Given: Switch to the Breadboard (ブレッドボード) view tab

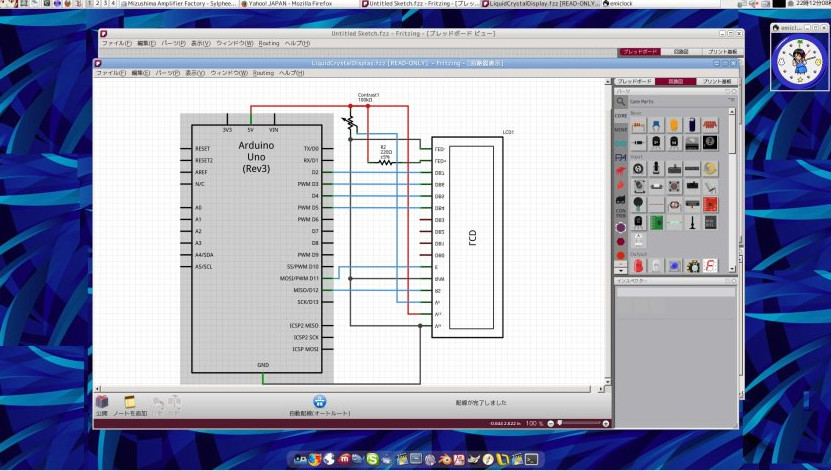Looking at the screenshot, I should click(x=634, y=81).
